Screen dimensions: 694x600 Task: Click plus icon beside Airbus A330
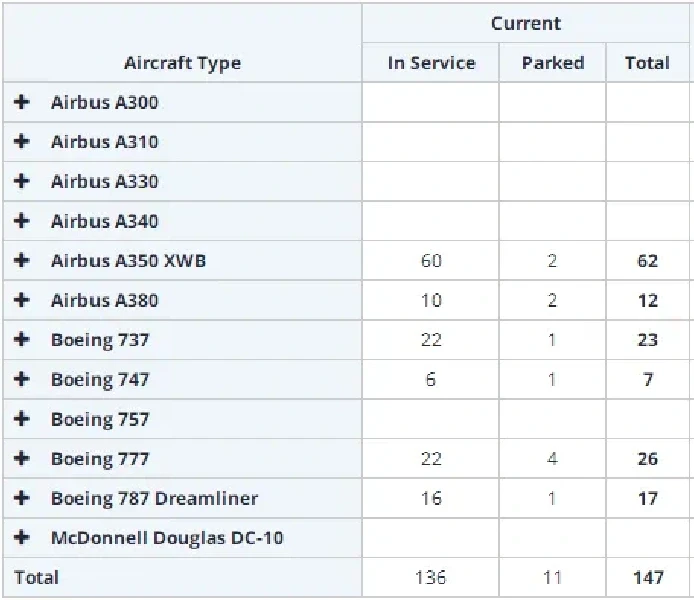click(22, 181)
